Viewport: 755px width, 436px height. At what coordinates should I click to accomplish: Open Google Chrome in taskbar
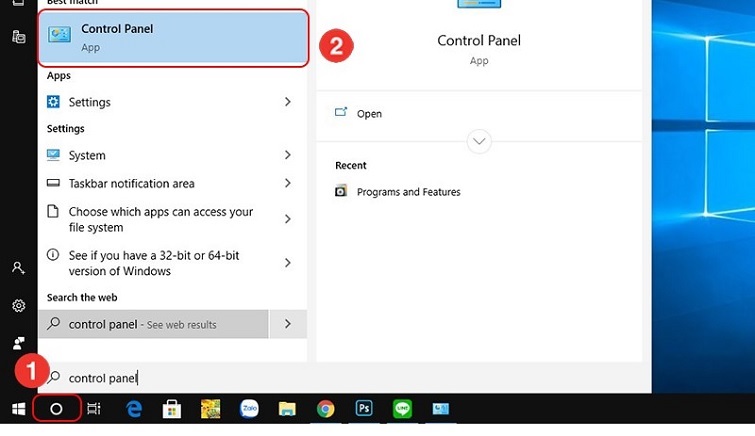(x=325, y=408)
